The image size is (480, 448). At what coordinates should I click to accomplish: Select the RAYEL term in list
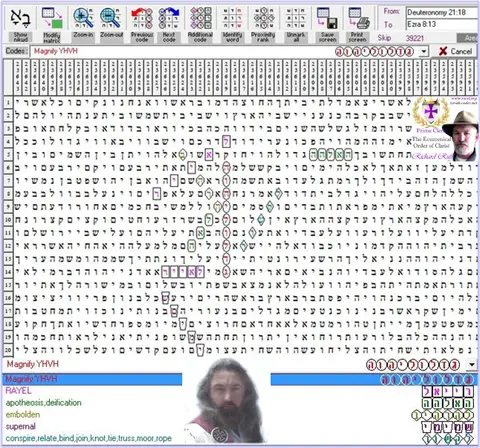click(x=18, y=391)
